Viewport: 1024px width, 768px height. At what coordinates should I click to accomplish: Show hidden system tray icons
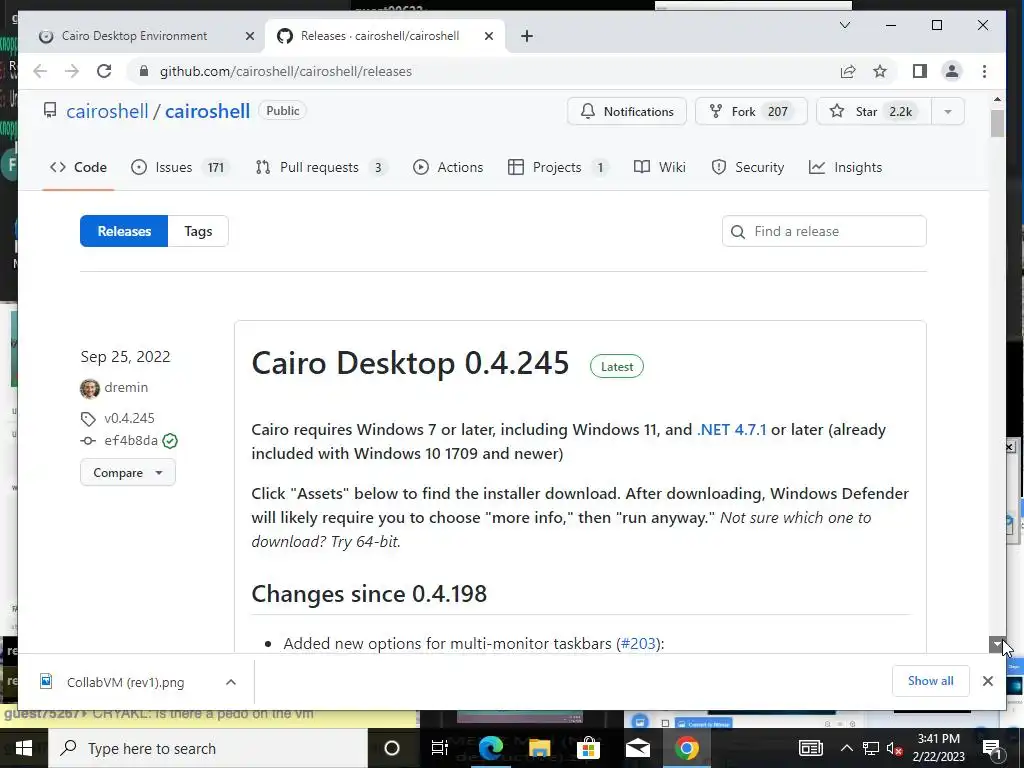[x=846, y=748]
